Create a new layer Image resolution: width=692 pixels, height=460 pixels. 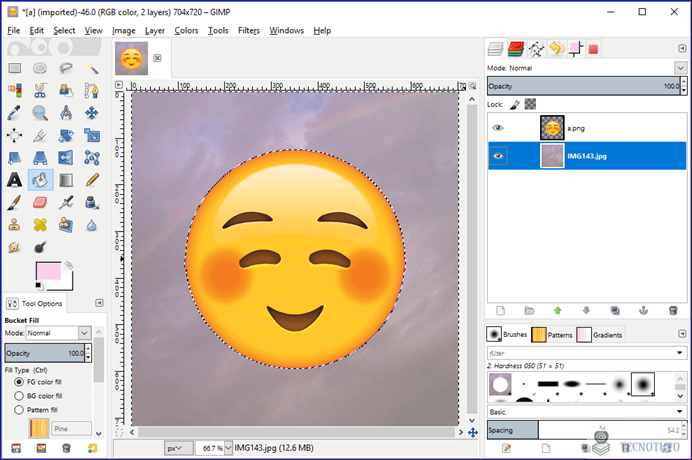click(500, 311)
